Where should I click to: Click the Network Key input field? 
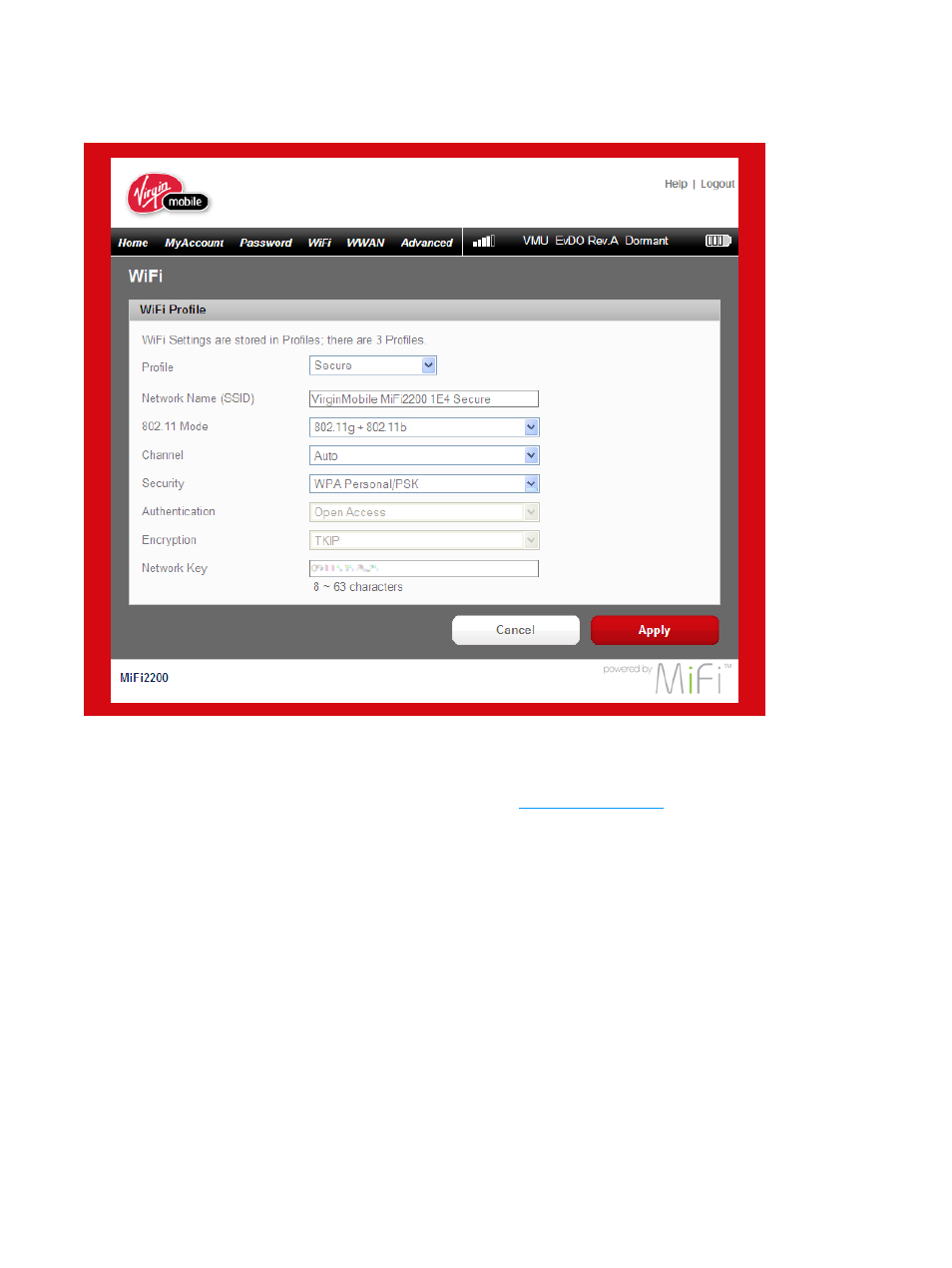coord(424,568)
